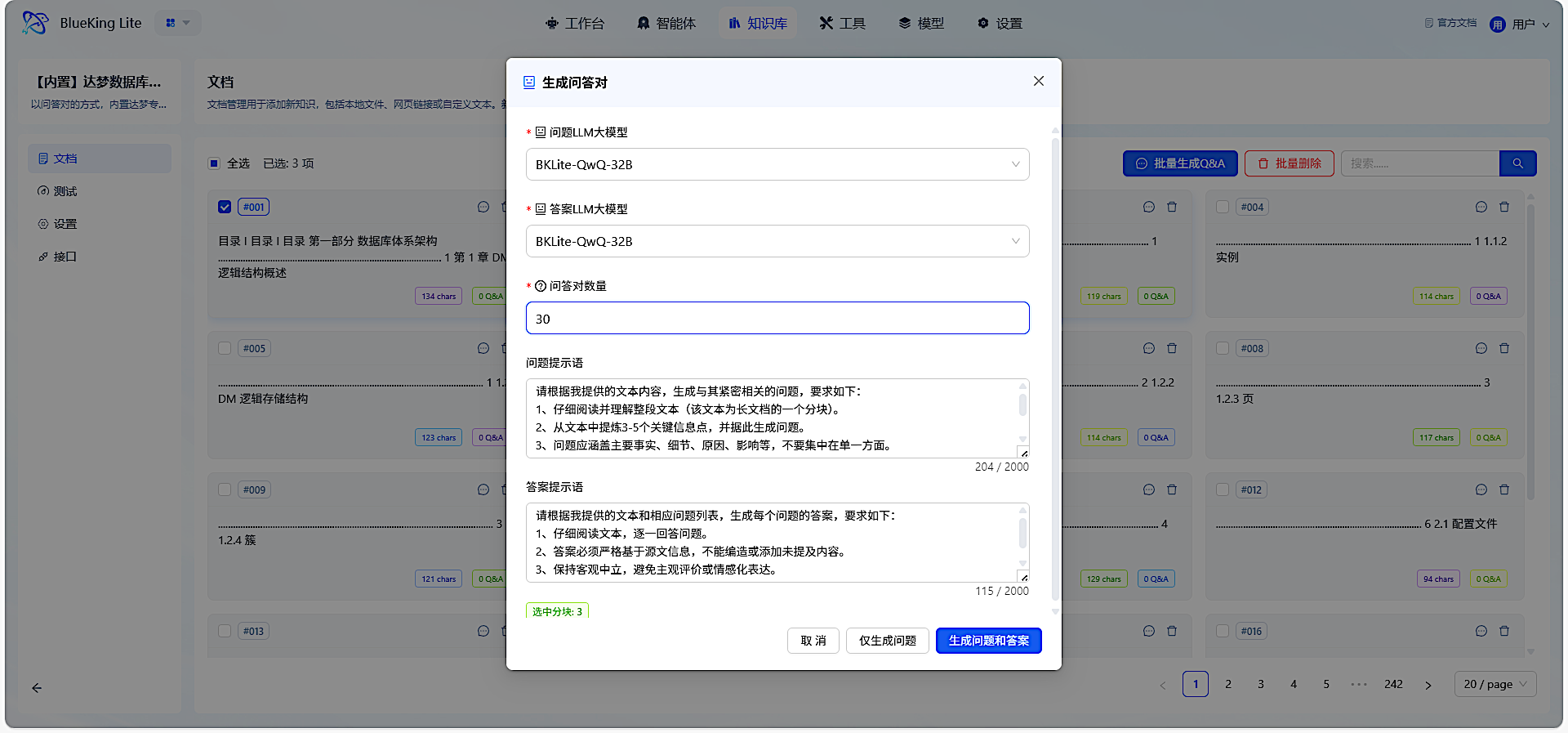
Task: Uncheck the chunk #001 checkbox
Action: coord(225,208)
